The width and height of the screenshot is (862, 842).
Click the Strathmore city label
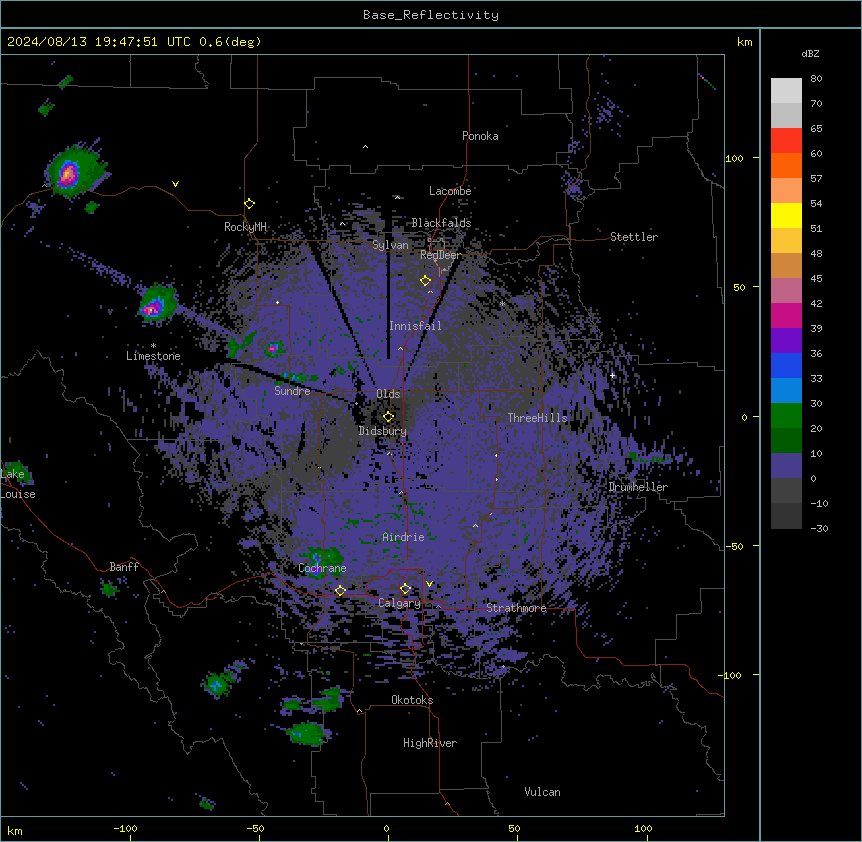[516, 608]
